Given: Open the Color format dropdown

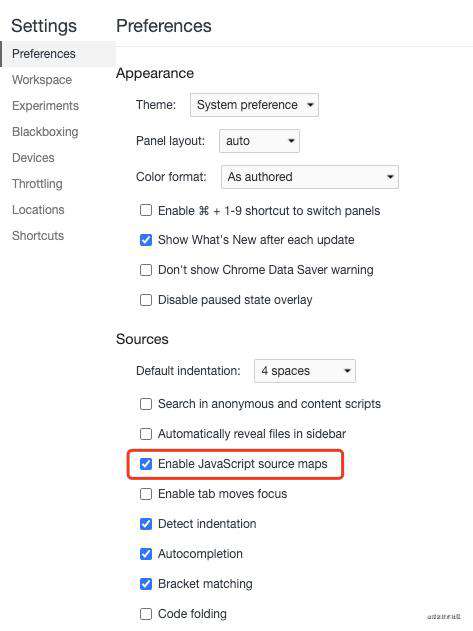Looking at the screenshot, I should coord(310,177).
